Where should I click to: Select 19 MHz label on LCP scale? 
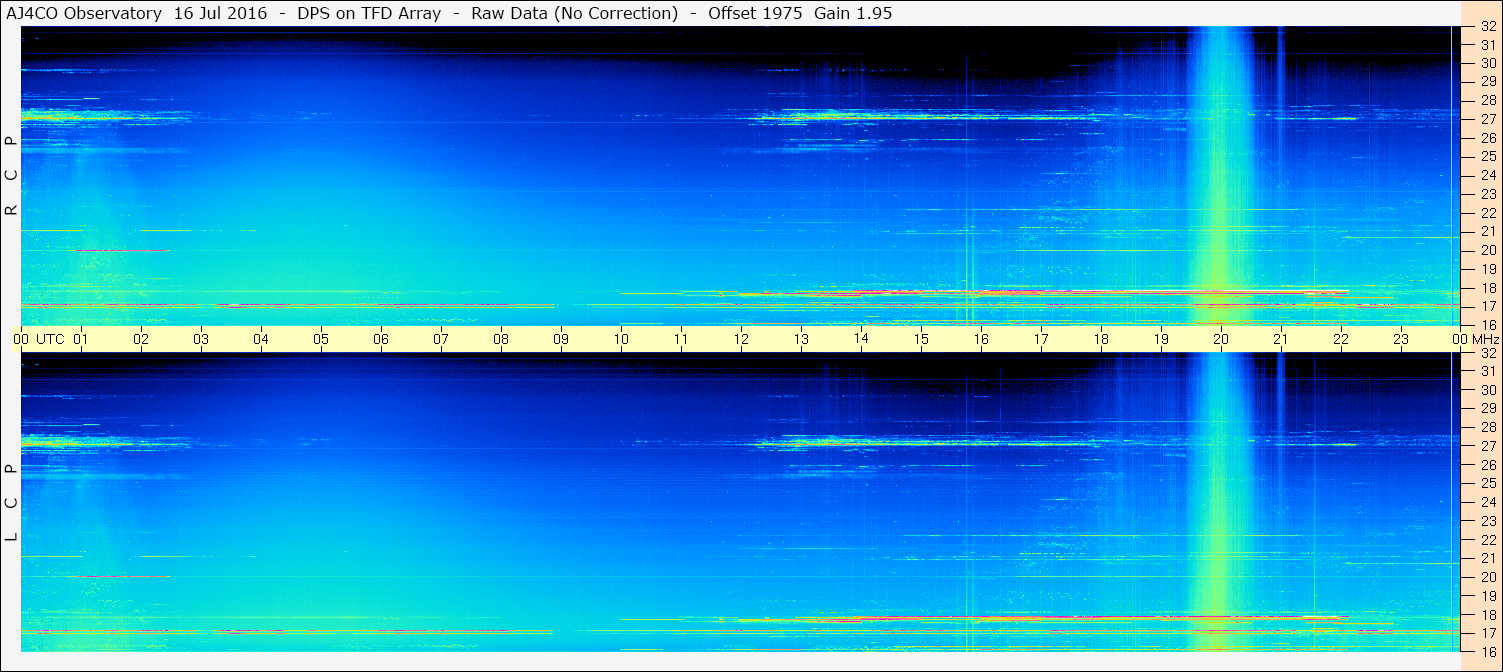click(1487, 596)
